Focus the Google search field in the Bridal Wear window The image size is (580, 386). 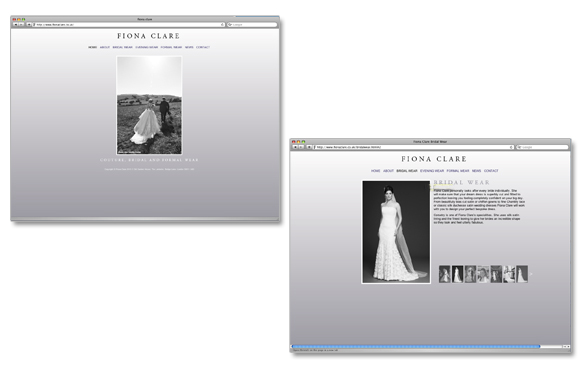pyautogui.click(x=542, y=147)
